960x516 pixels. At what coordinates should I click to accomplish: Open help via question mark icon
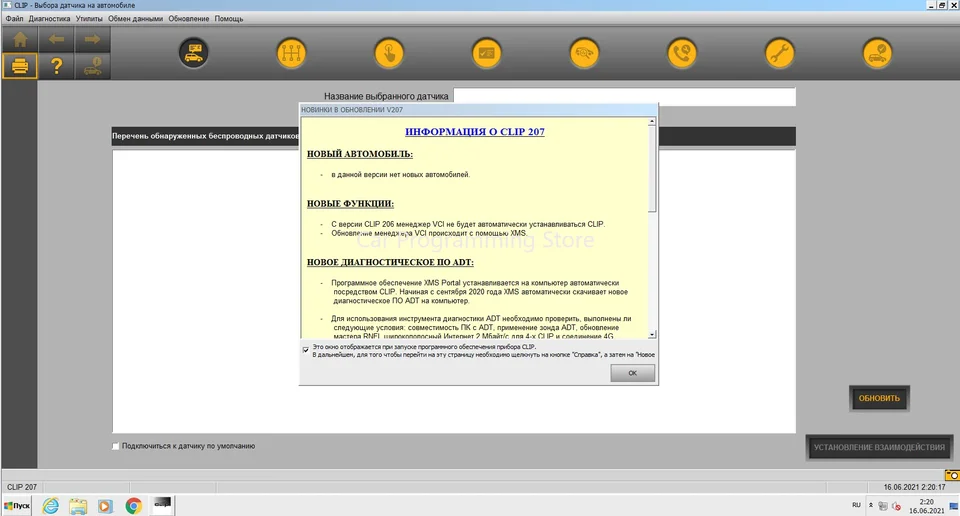[x=56, y=65]
